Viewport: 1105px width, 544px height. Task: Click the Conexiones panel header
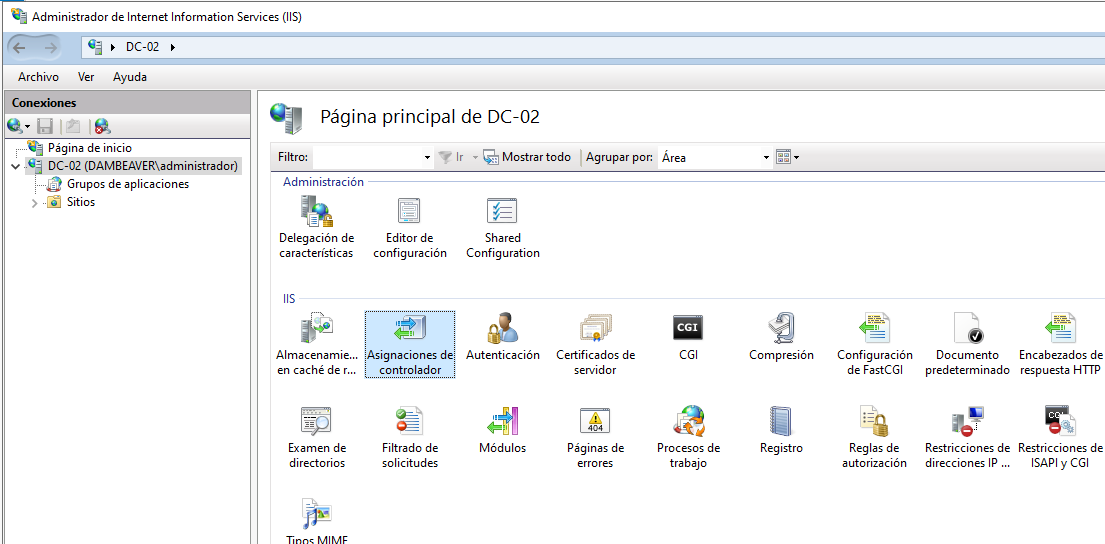click(x=128, y=103)
